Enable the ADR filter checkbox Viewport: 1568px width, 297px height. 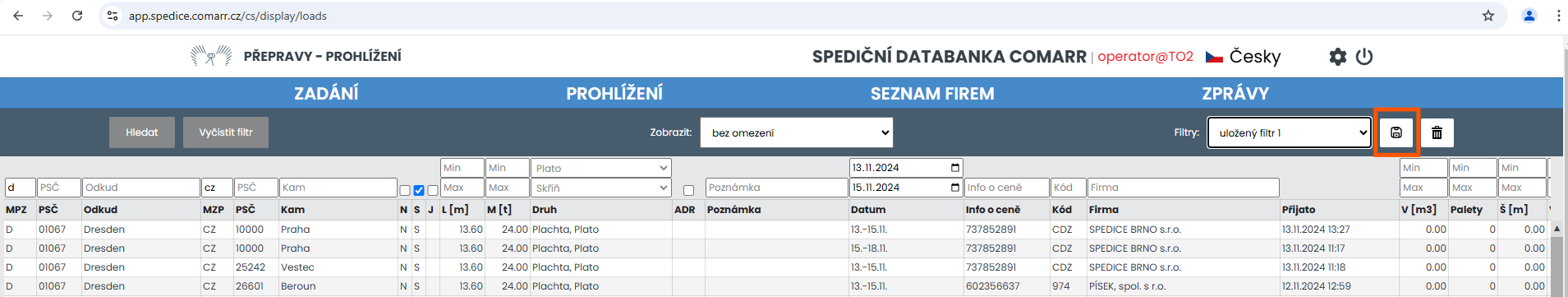688,190
